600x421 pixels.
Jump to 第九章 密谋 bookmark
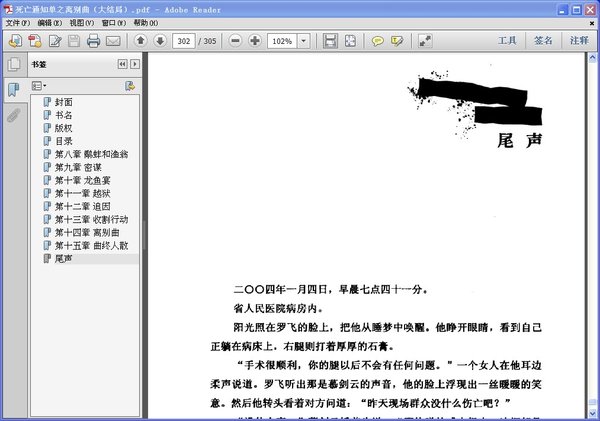78,167
